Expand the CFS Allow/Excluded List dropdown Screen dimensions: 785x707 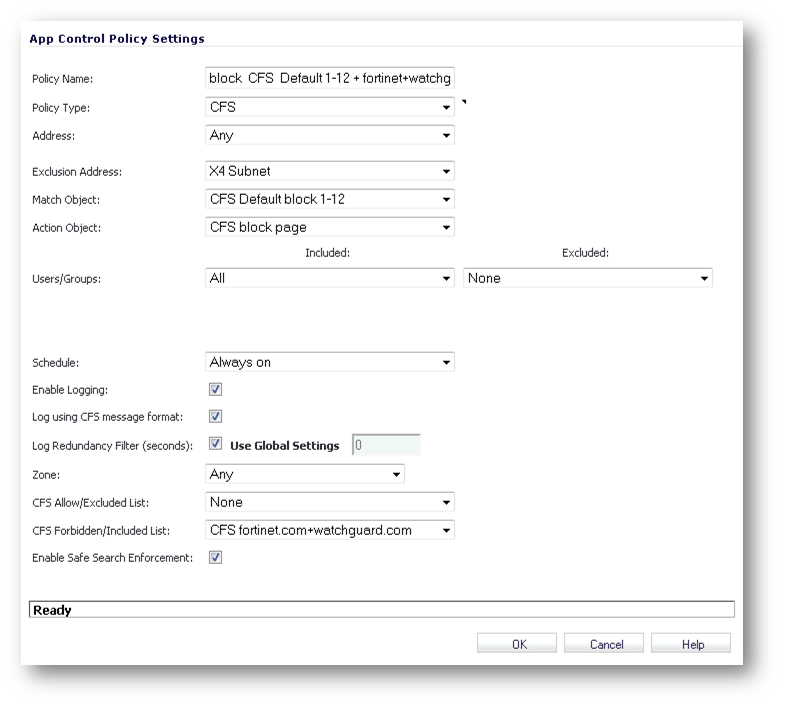(329, 503)
